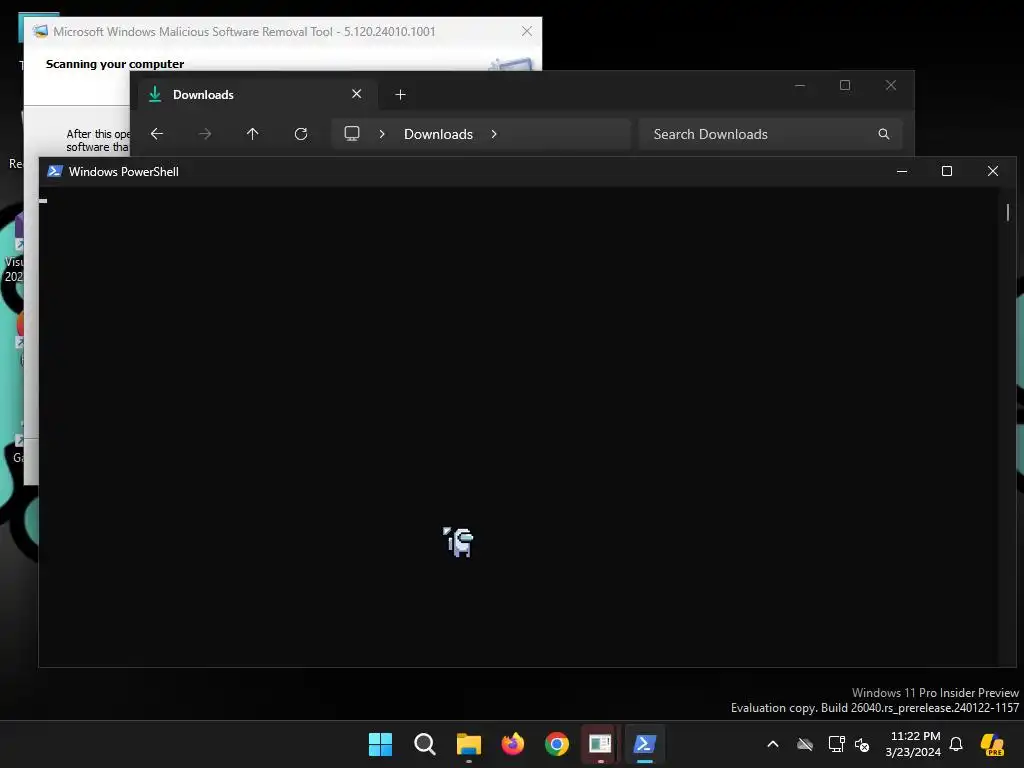The image size is (1024, 768).
Task: Maximize the File Explorer window
Action: (x=845, y=86)
